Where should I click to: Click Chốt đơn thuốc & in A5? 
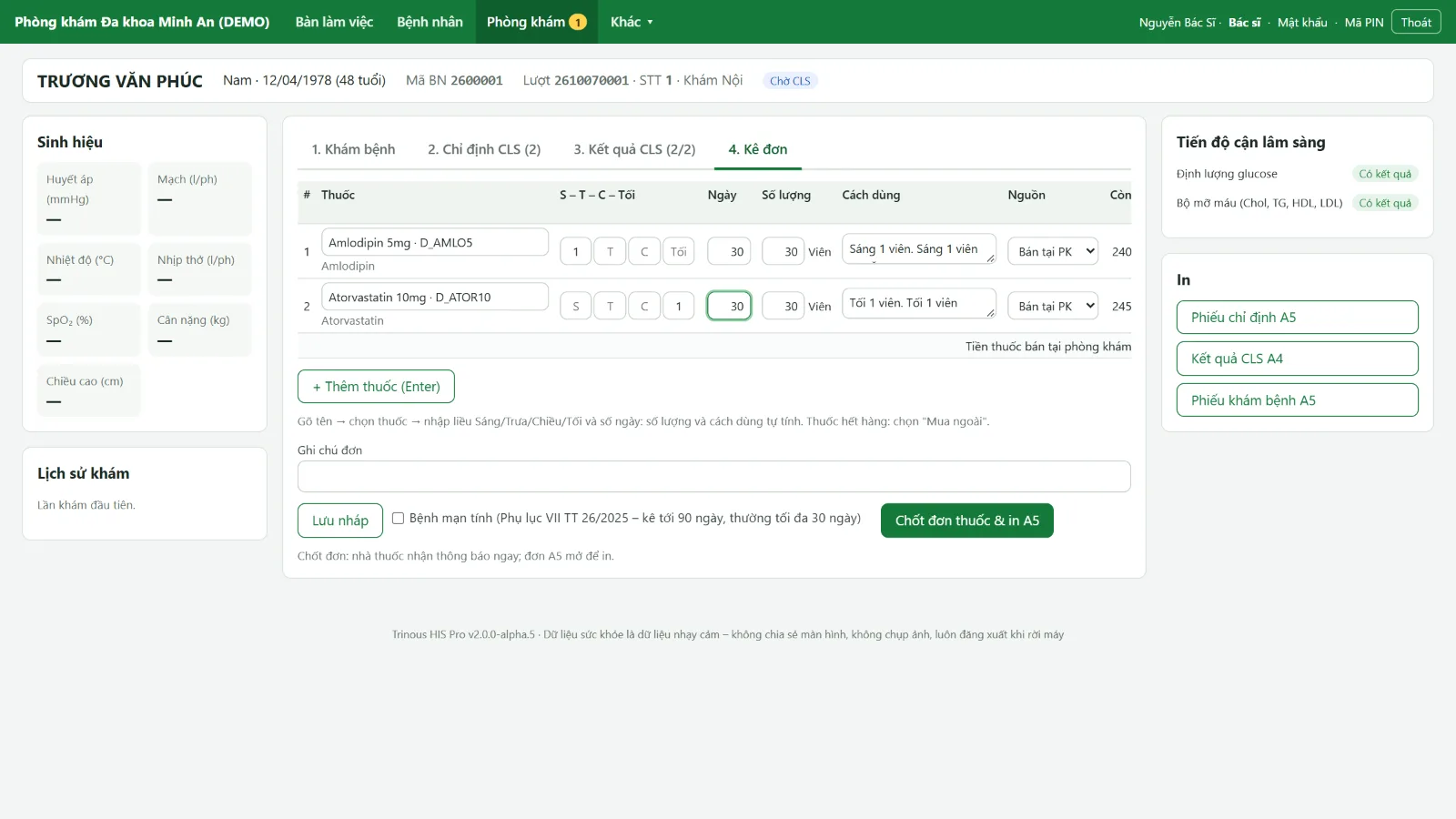[967, 521]
